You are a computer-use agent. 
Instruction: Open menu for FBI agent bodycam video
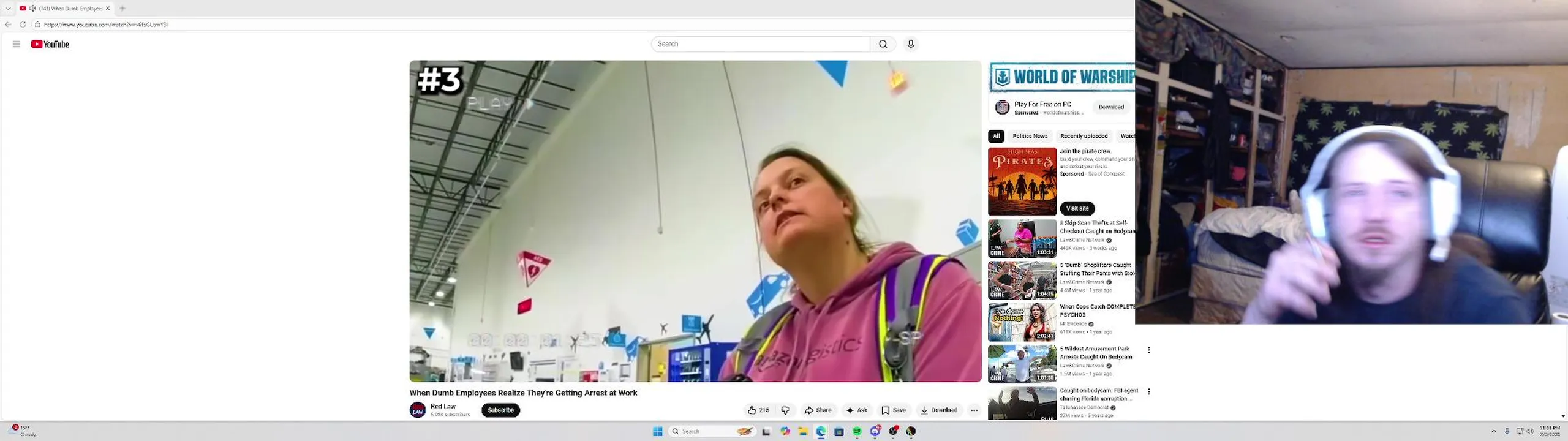point(1148,391)
